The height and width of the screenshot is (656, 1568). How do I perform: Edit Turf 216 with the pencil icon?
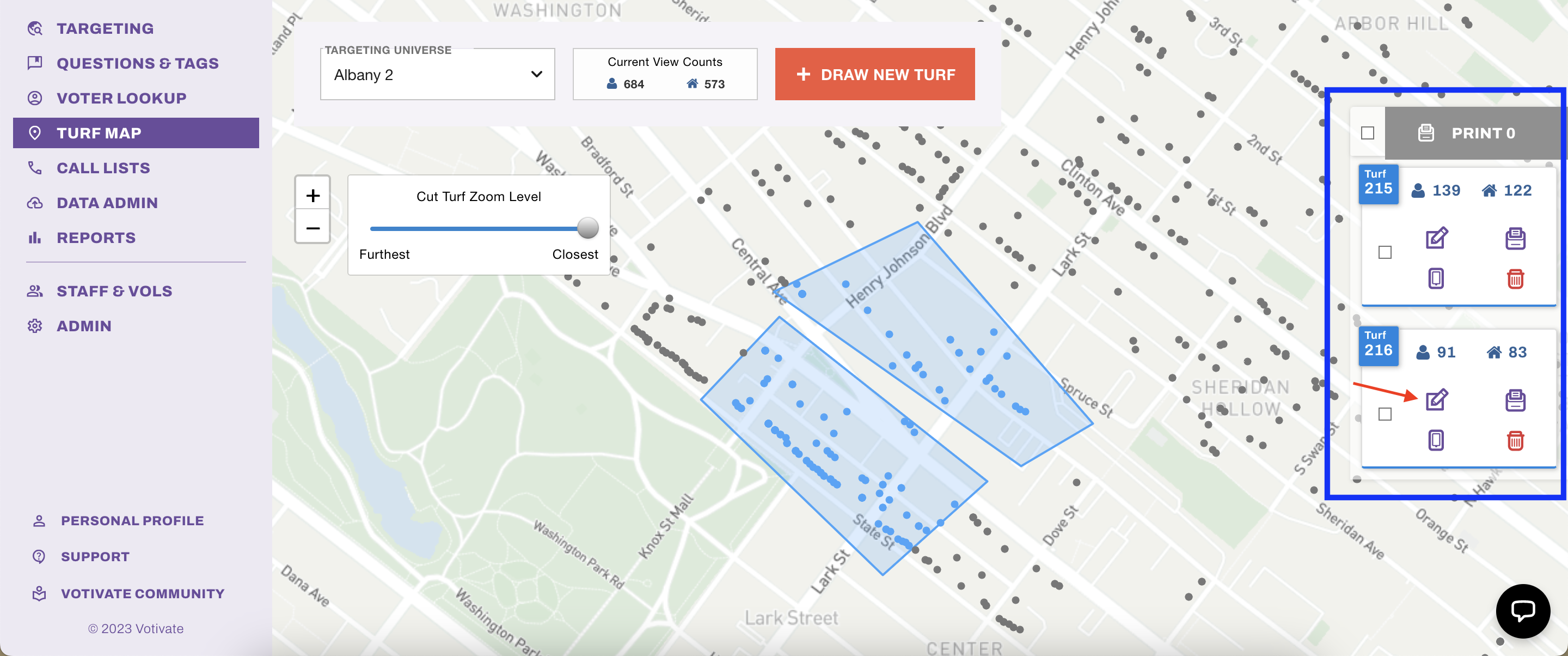click(x=1437, y=399)
